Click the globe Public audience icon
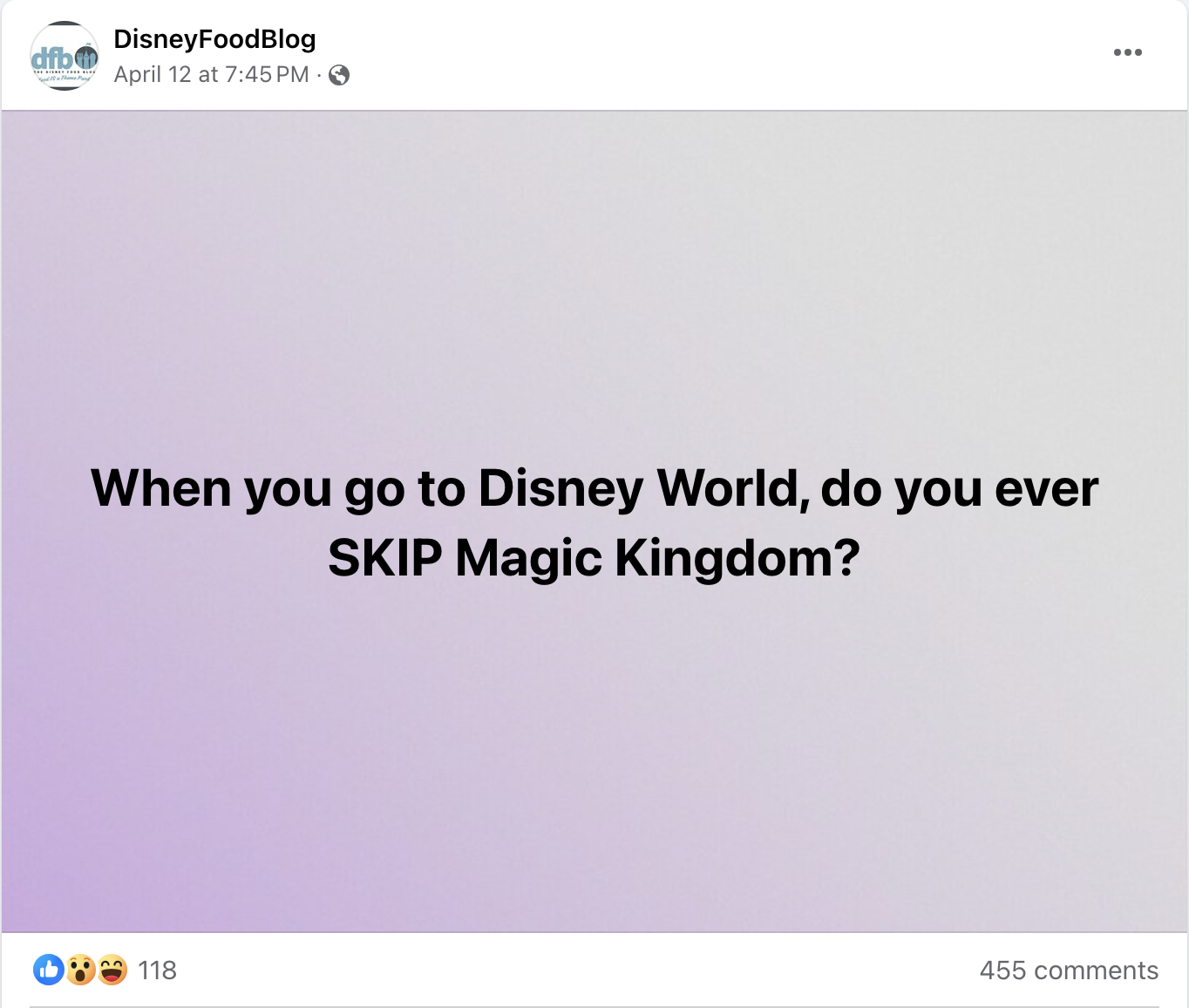The image size is (1189, 1008). (339, 75)
